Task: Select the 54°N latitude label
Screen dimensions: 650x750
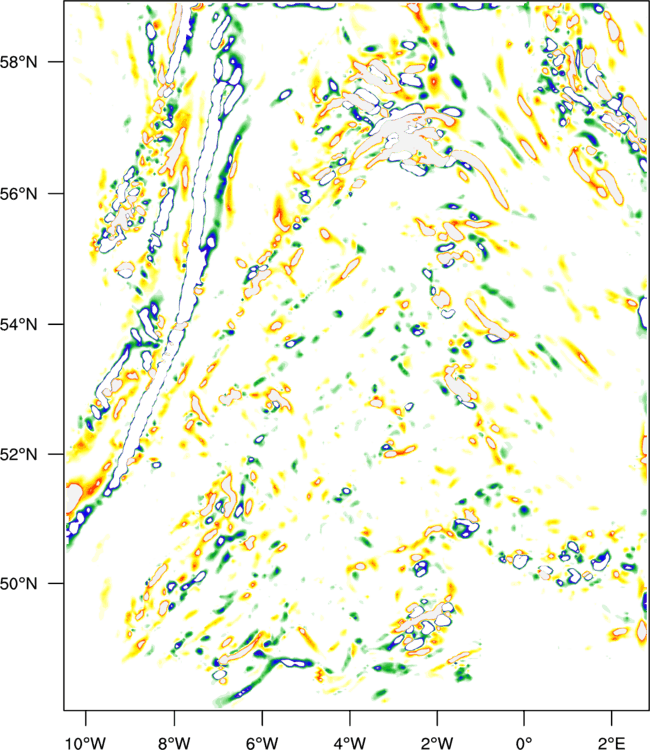Action: (x=19, y=324)
